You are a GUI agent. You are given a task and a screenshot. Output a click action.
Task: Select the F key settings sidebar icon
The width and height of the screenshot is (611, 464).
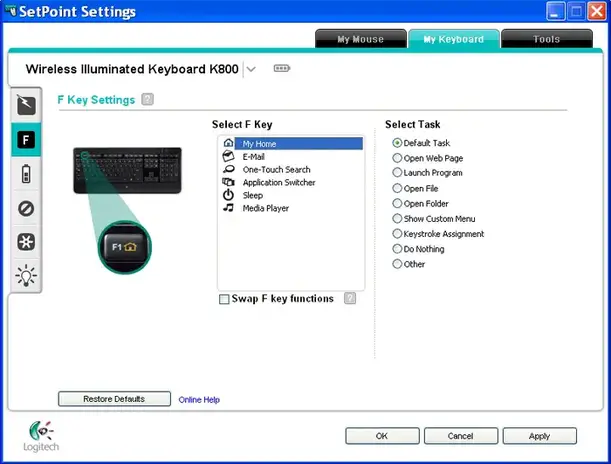(x=26, y=139)
